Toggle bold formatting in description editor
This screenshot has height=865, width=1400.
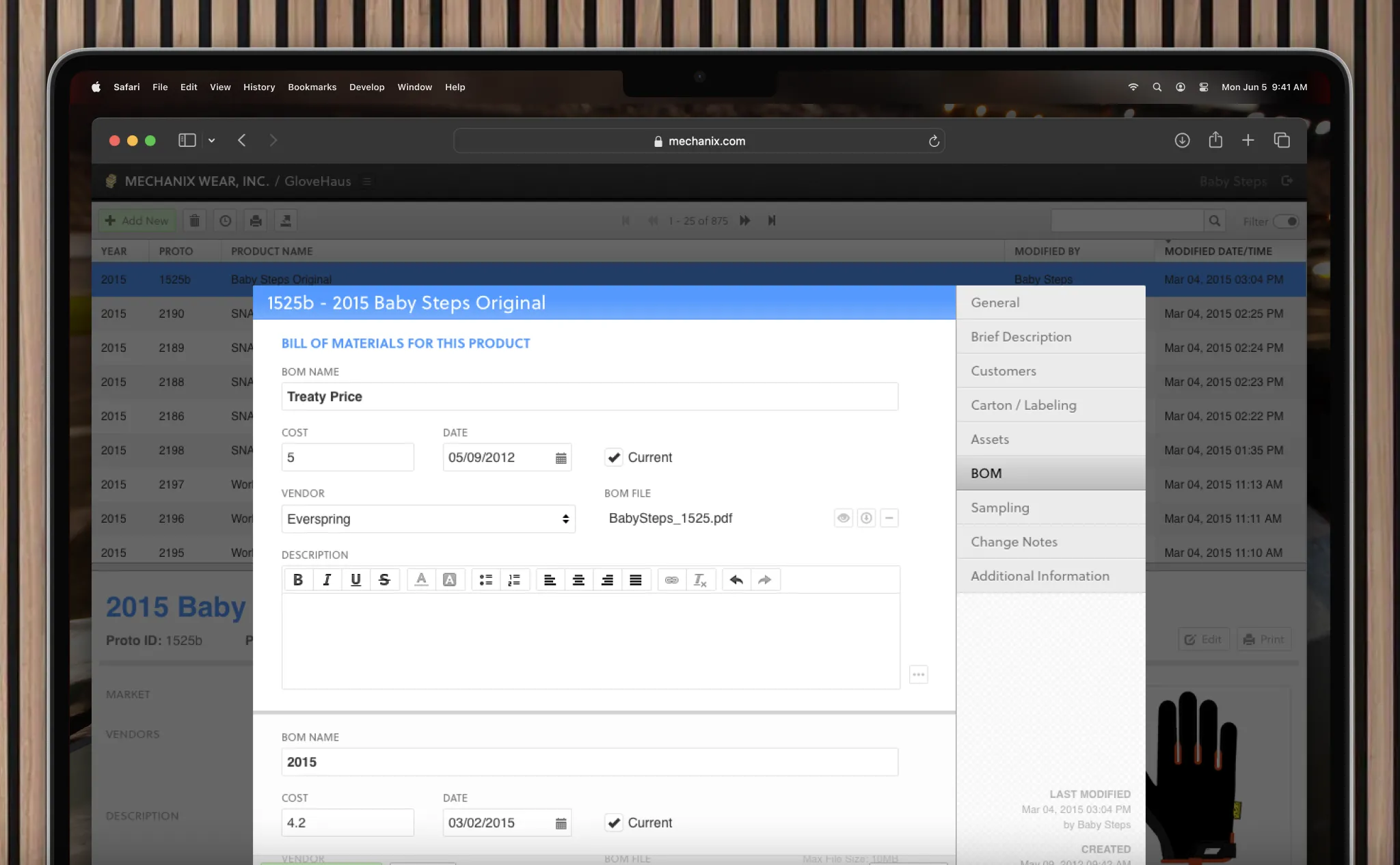(298, 579)
